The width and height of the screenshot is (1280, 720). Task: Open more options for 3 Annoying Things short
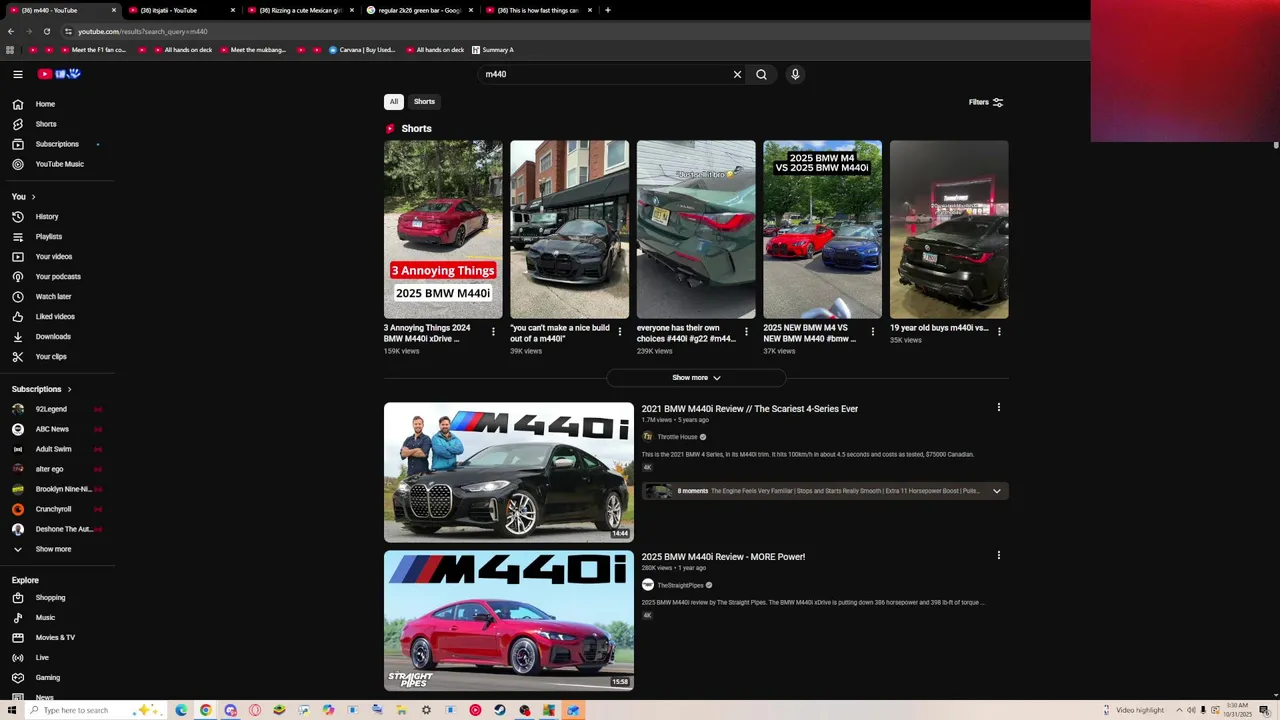pyautogui.click(x=493, y=332)
